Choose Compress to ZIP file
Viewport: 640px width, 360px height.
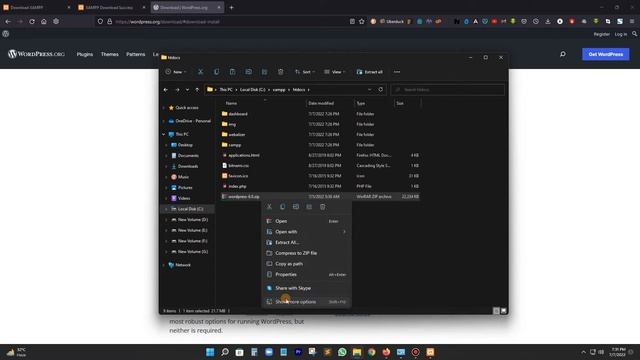[x=306, y=253]
